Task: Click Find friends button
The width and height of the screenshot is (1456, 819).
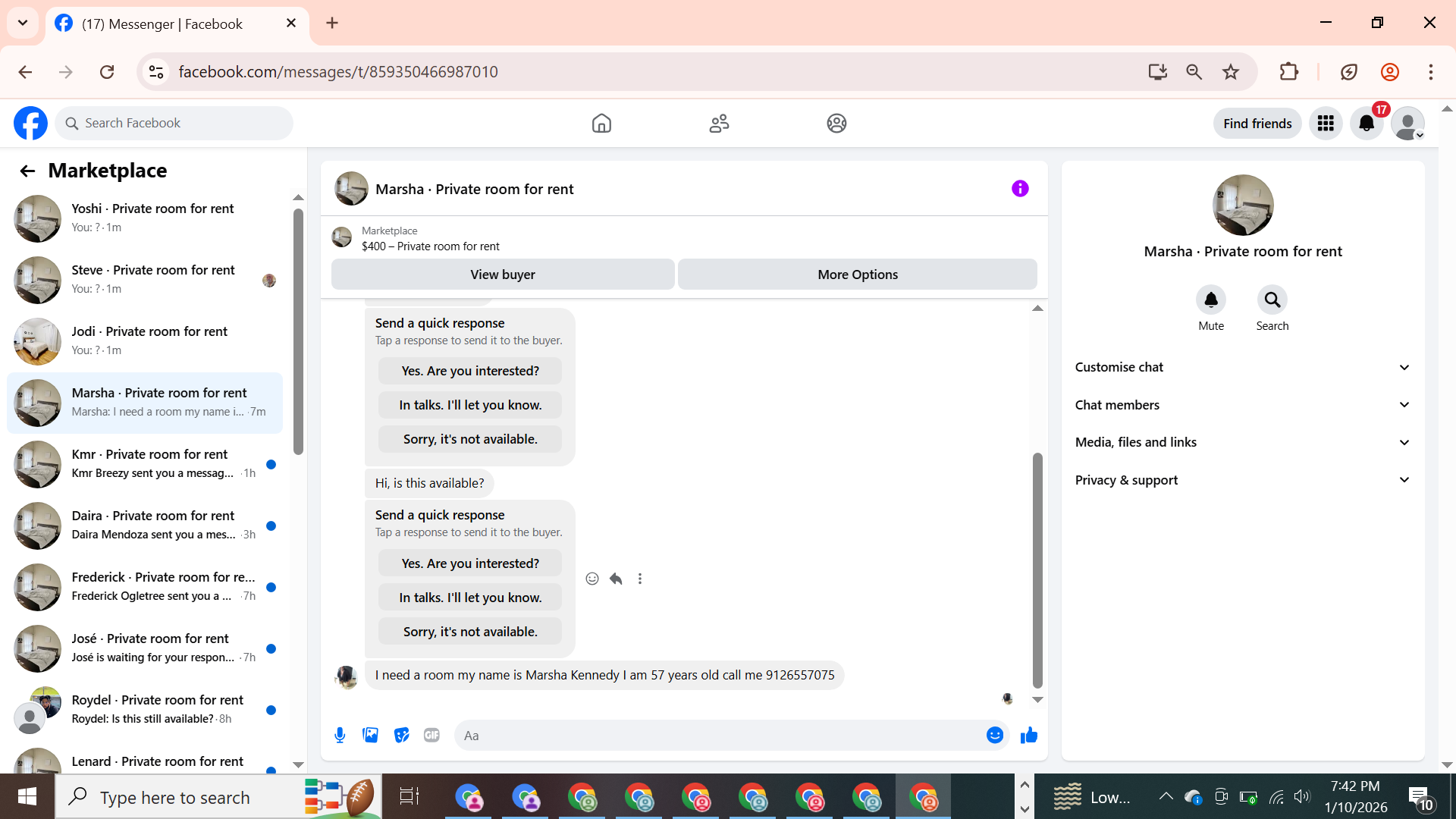Action: point(1257,124)
